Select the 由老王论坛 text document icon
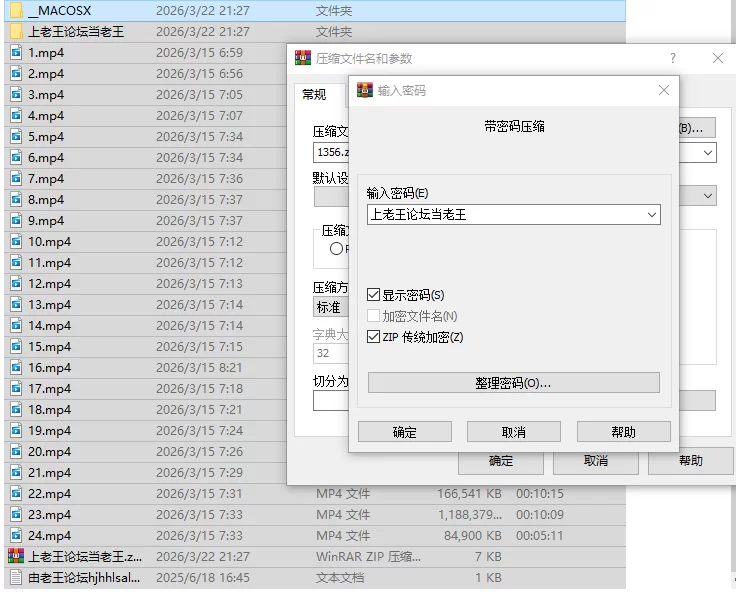The width and height of the screenshot is (736, 592). point(16,577)
